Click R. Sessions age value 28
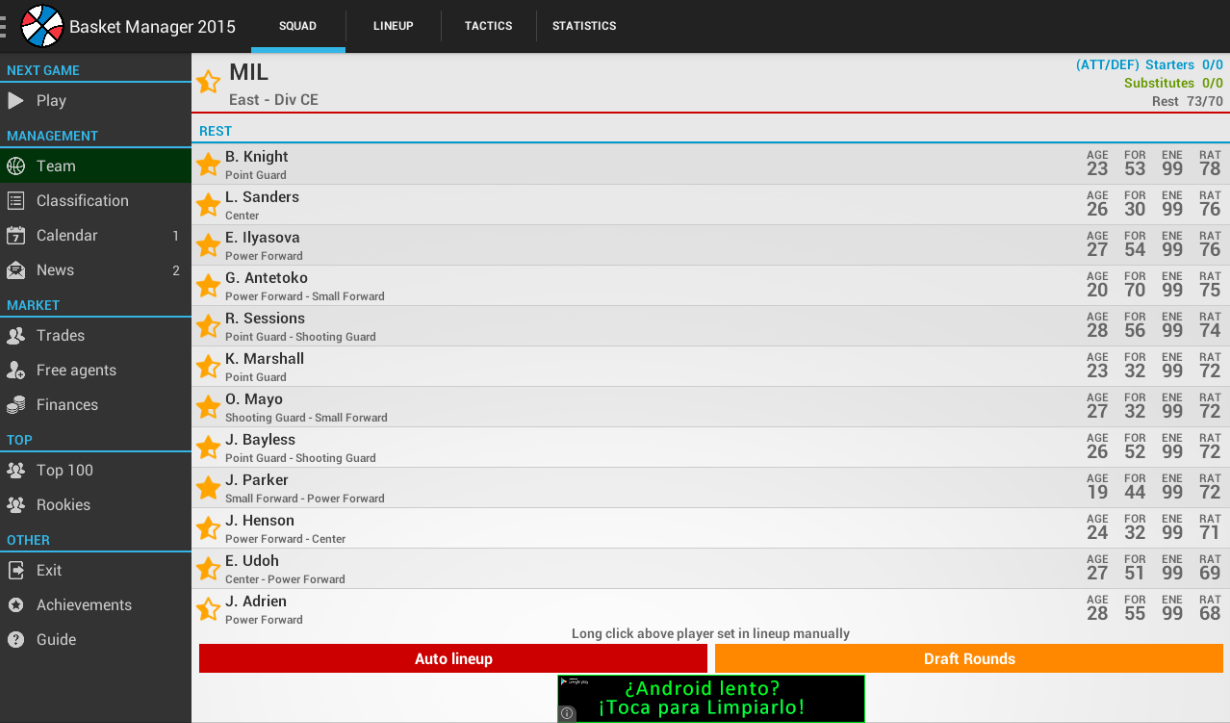The width and height of the screenshot is (1230, 723). [x=1098, y=331]
